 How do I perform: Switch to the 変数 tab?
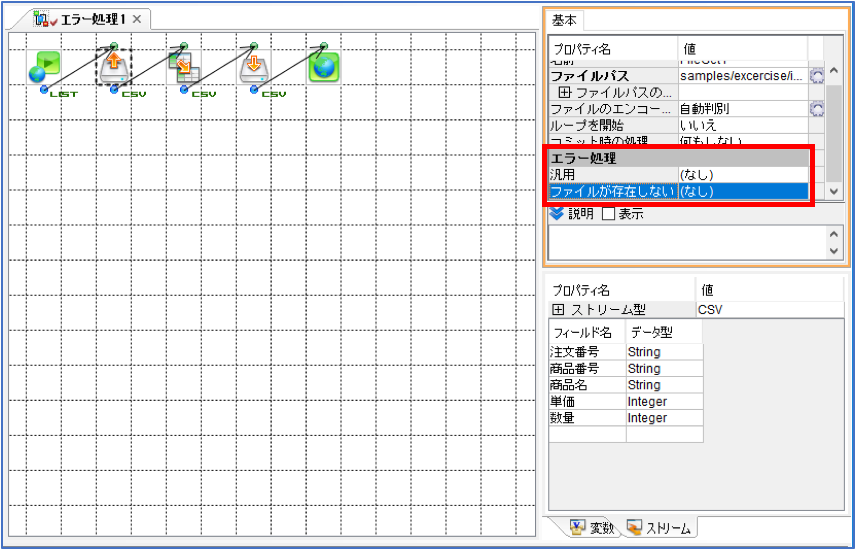[x=592, y=528]
